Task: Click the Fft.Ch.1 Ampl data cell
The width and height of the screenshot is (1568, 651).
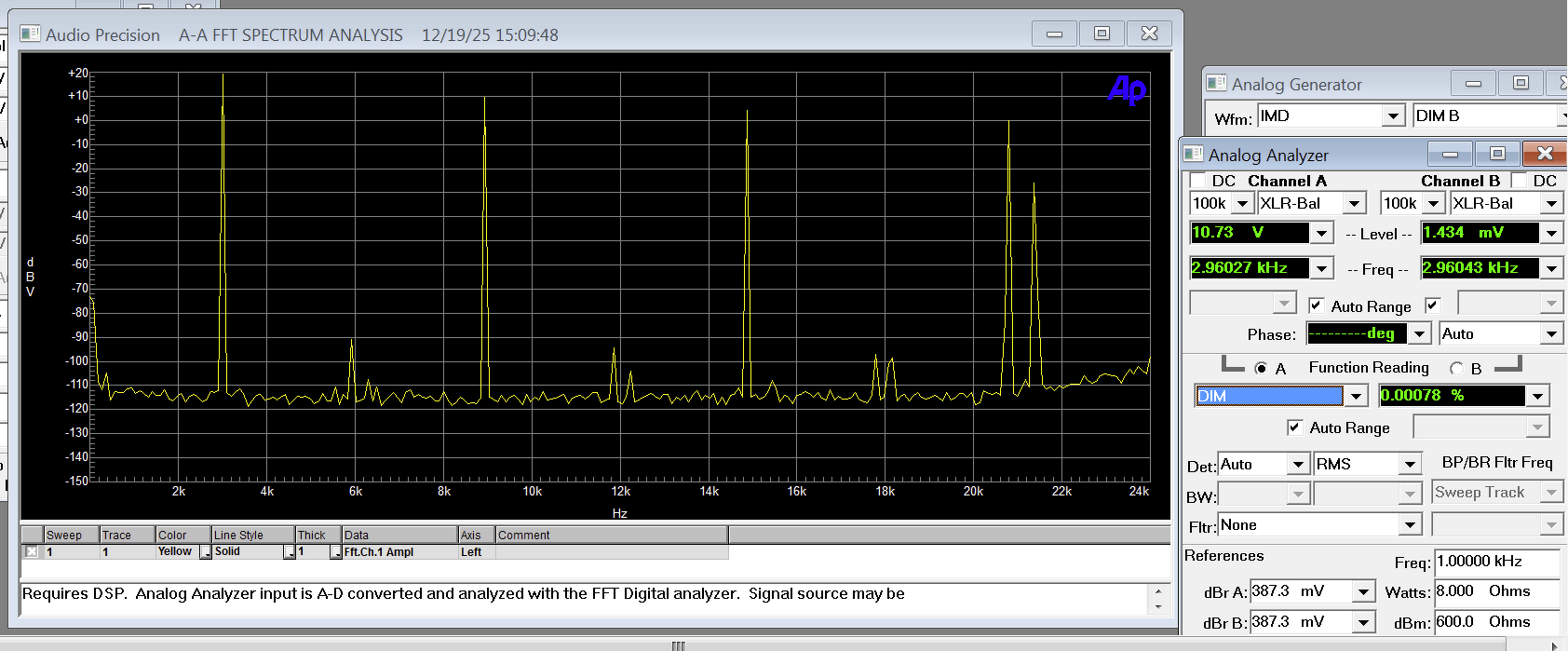Action: click(x=399, y=551)
